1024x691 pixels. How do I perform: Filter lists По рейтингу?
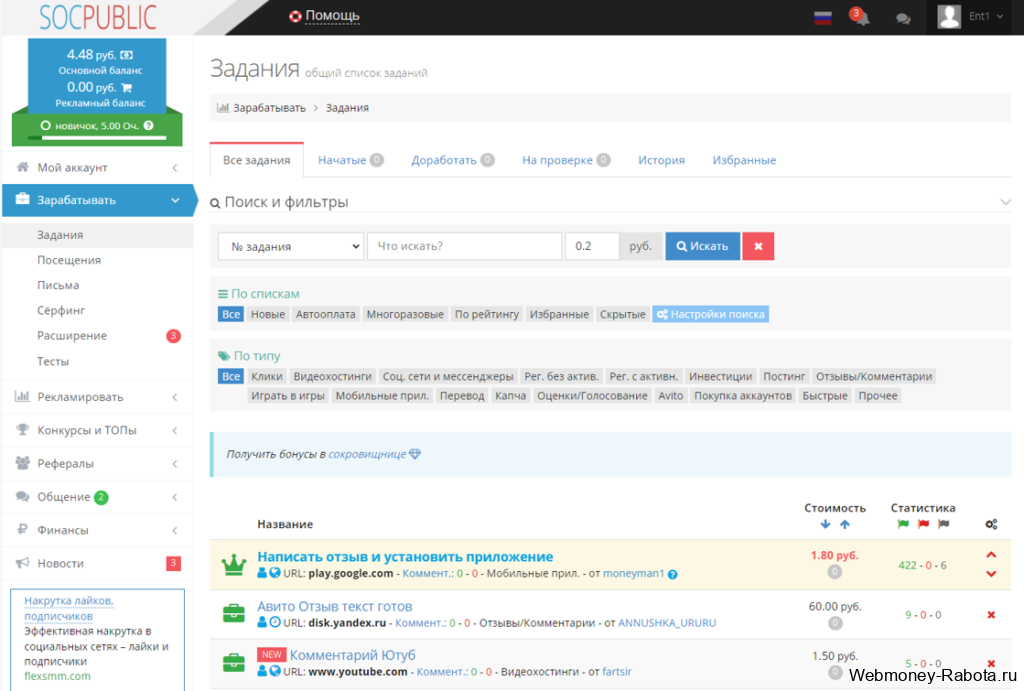pyautogui.click(x=487, y=314)
